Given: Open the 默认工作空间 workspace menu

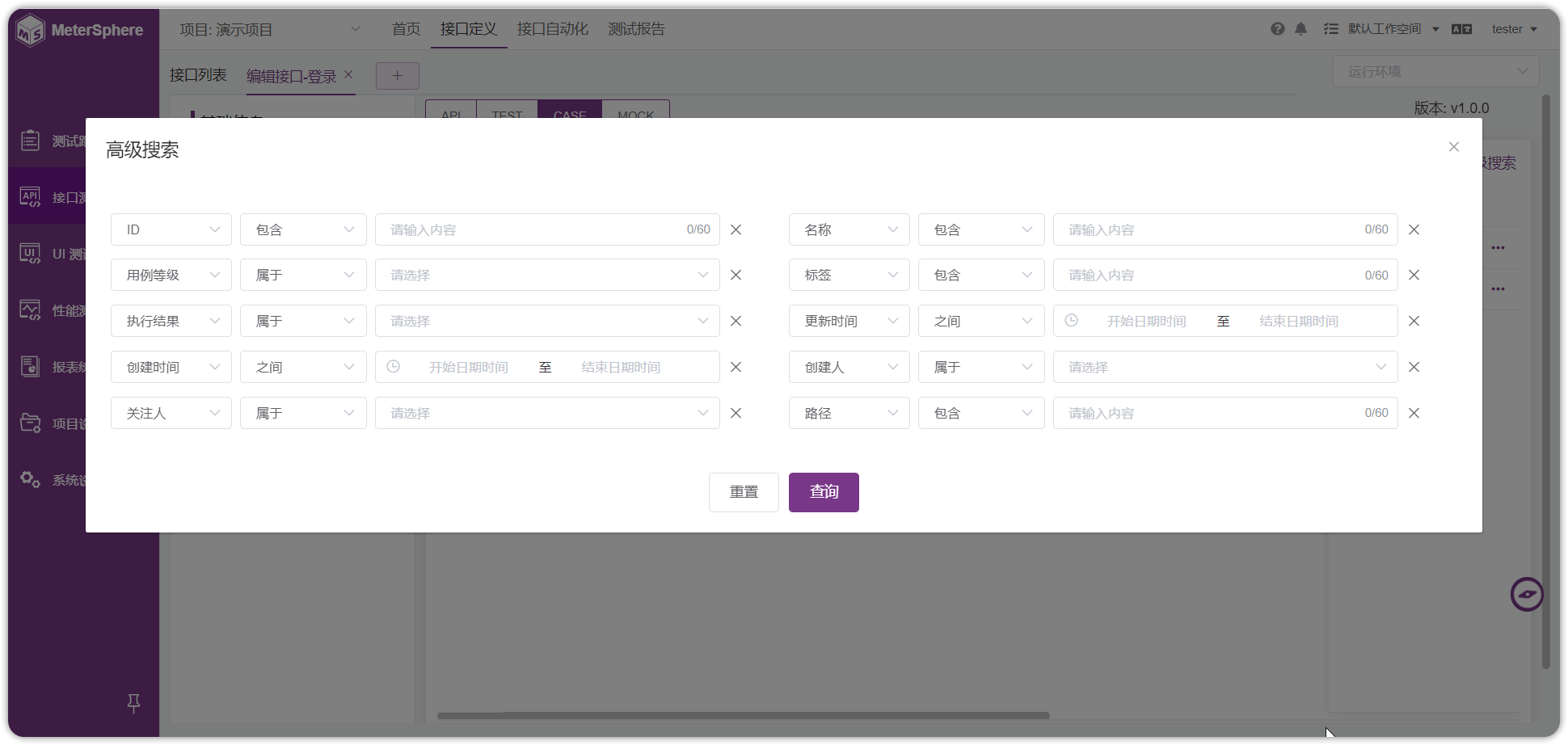Looking at the screenshot, I should (x=1393, y=29).
